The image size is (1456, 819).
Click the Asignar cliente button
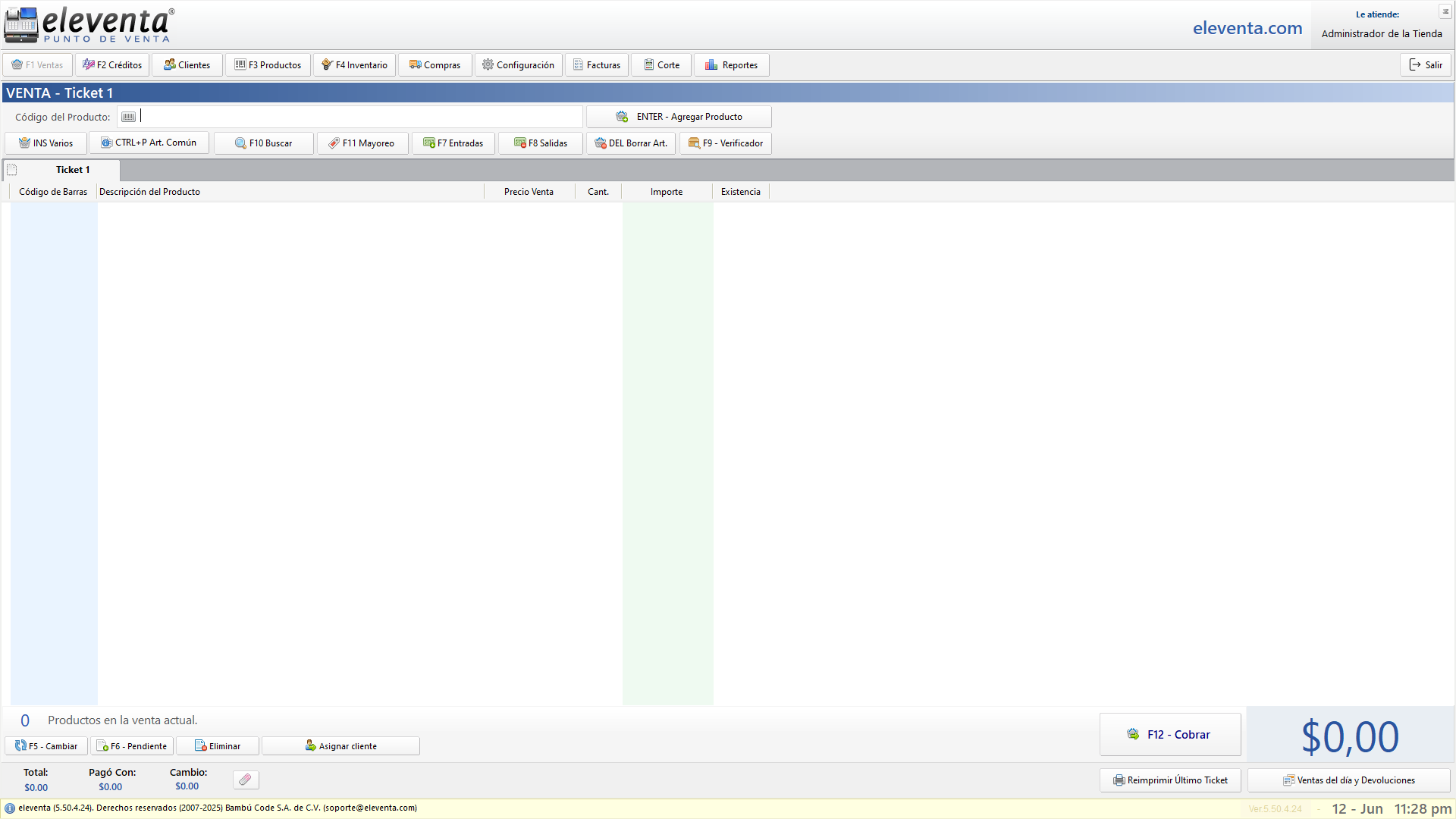(340, 745)
